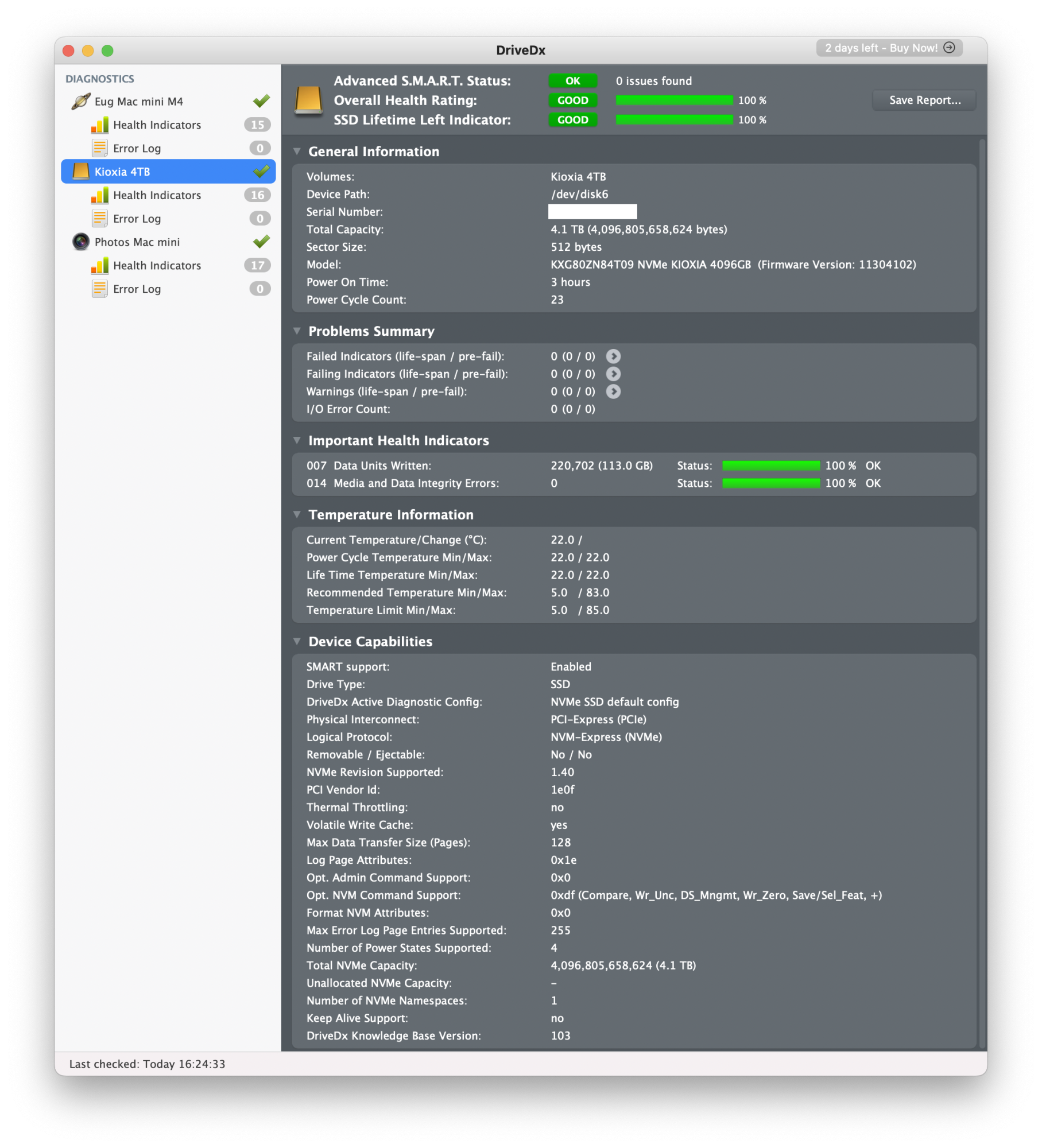Click the green checkmark beside Kioxia 4TB
Image resolution: width=1042 pixels, height=1148 pixels.
[261, 171]
